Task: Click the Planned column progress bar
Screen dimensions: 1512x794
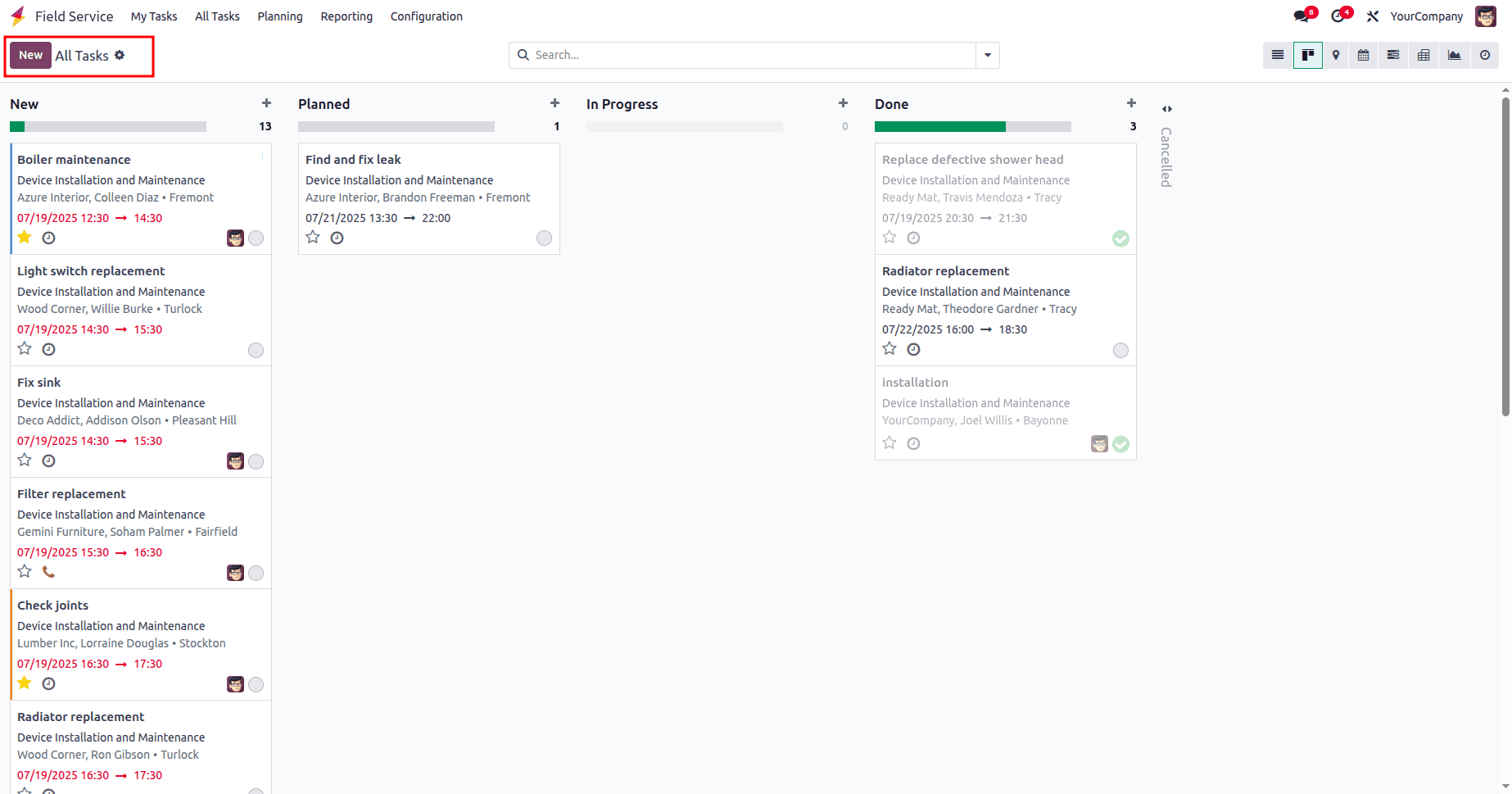Action: [x=396, y=126]
